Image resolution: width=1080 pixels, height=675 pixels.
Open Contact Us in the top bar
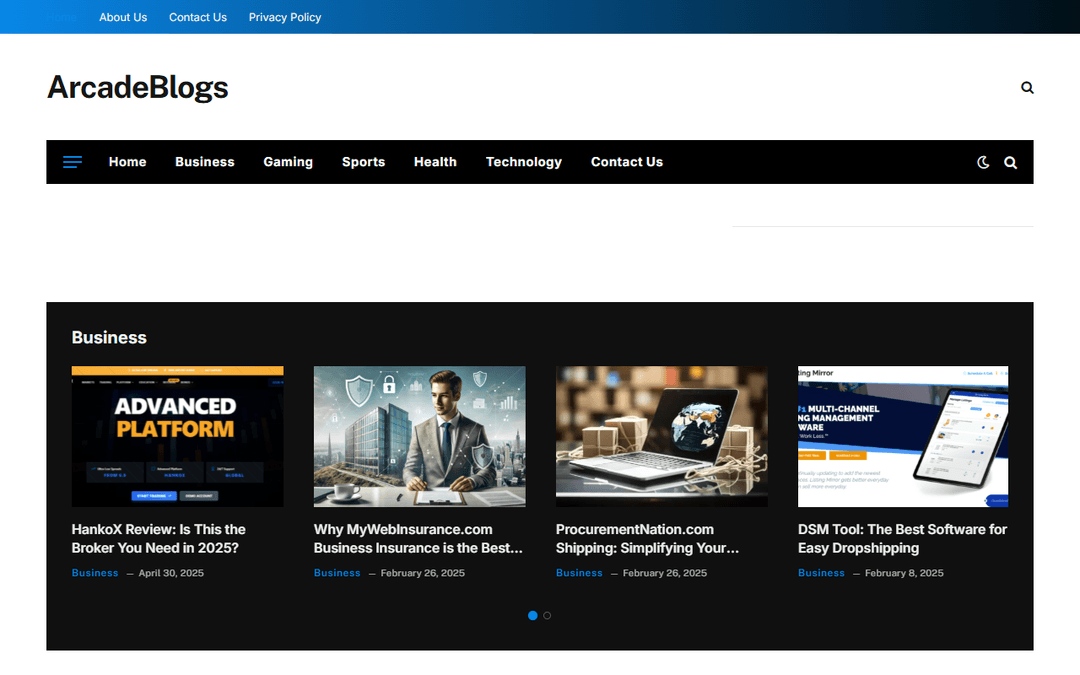pyautogui.click(x=198, y=17)
